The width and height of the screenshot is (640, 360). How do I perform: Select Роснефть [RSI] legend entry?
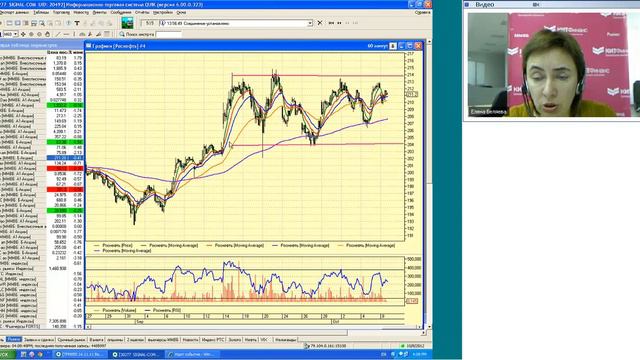click(163, 311)
